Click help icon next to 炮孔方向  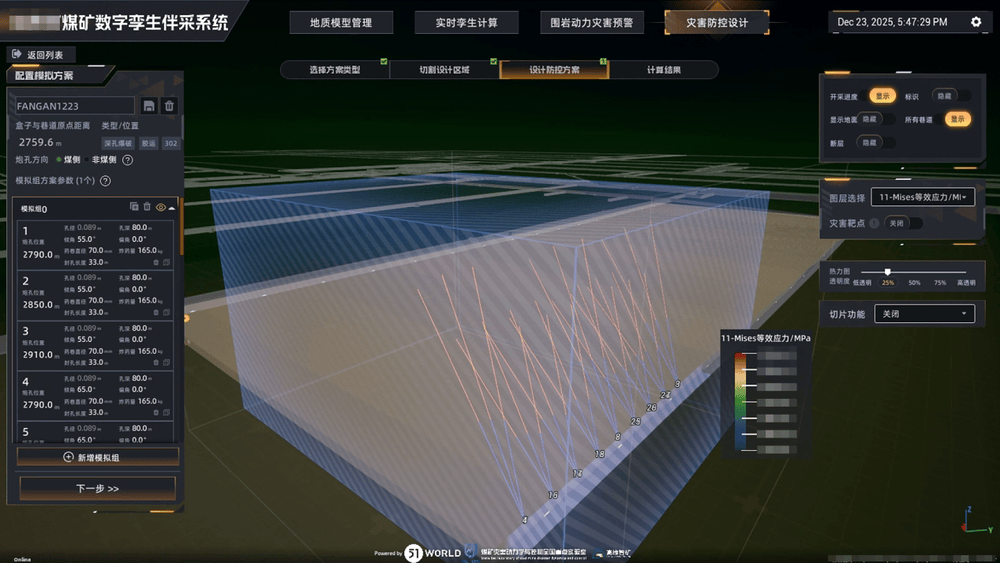pos(128,159)
